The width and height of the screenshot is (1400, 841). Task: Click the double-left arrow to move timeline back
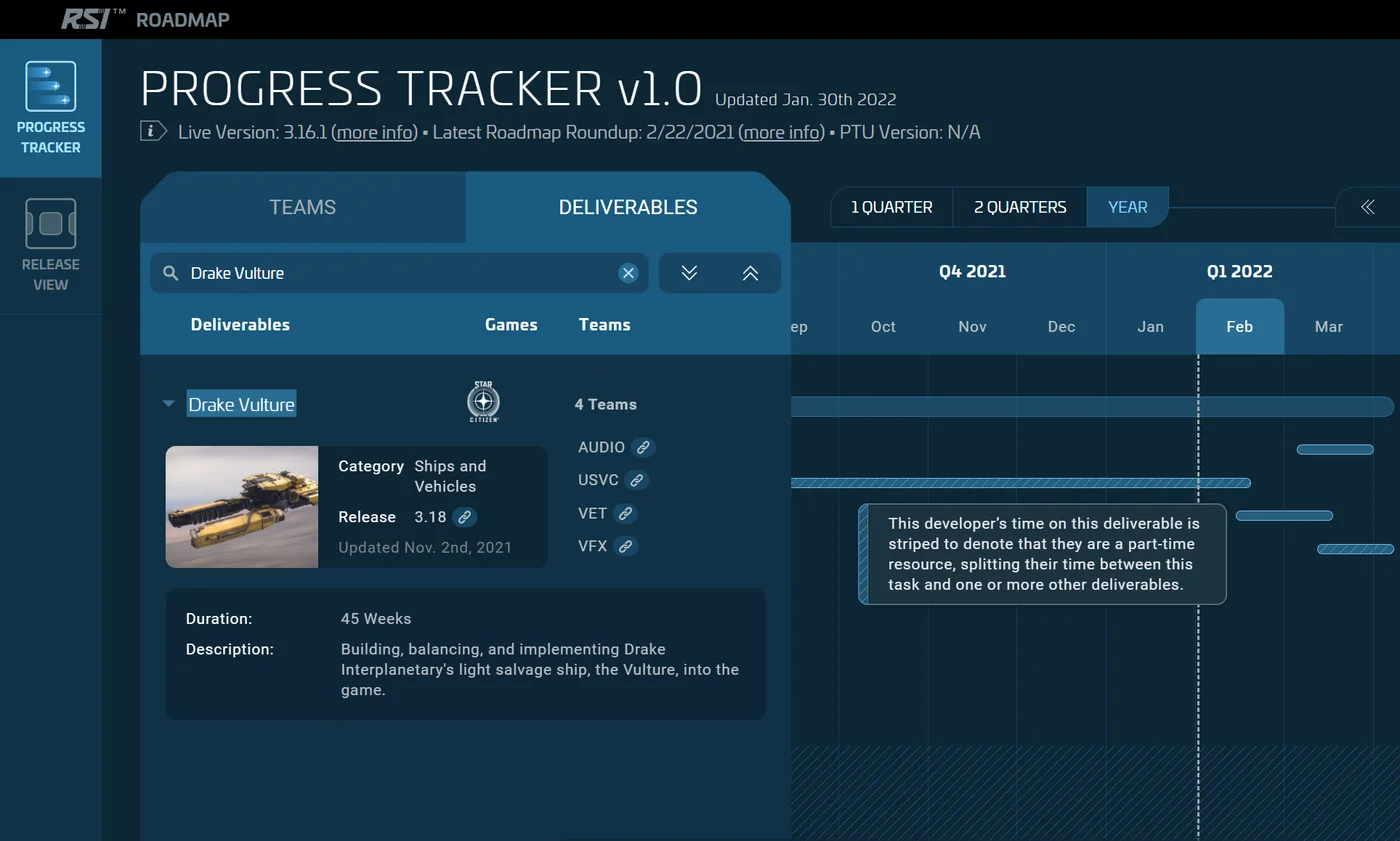pos(1368,207)
